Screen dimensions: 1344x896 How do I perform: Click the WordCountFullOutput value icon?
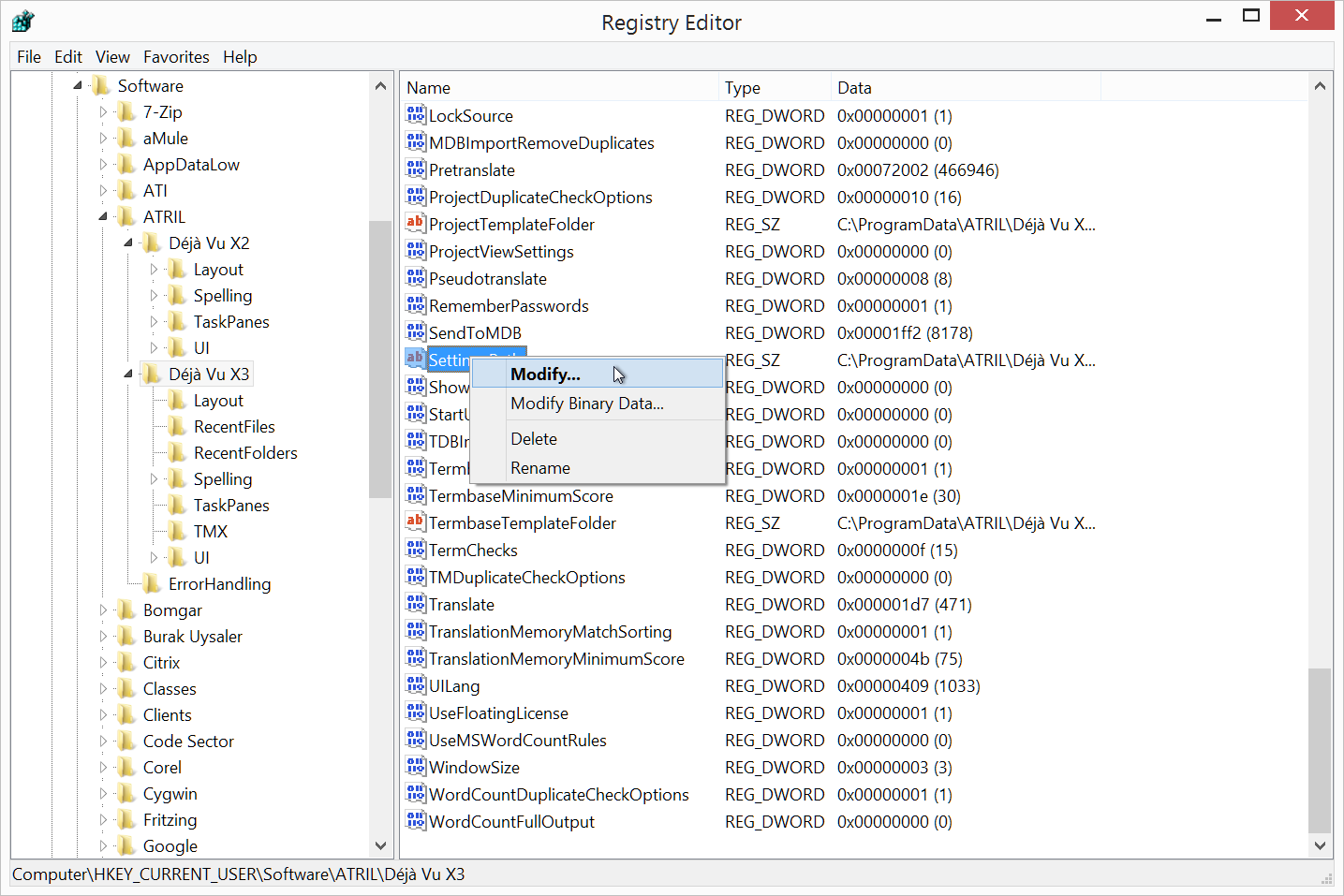(416, 821)
